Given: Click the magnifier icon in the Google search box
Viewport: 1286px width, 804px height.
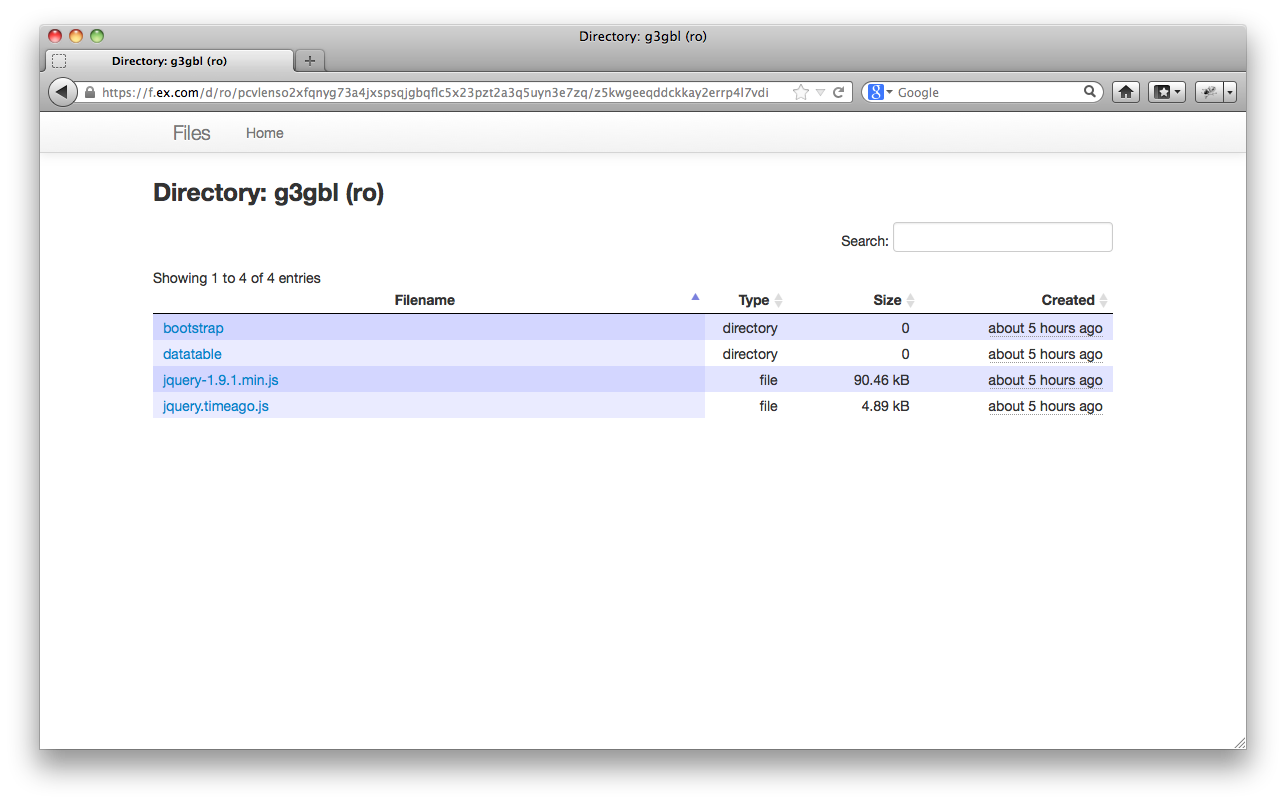Looking at the screenshot, I should pos(1090,92).
